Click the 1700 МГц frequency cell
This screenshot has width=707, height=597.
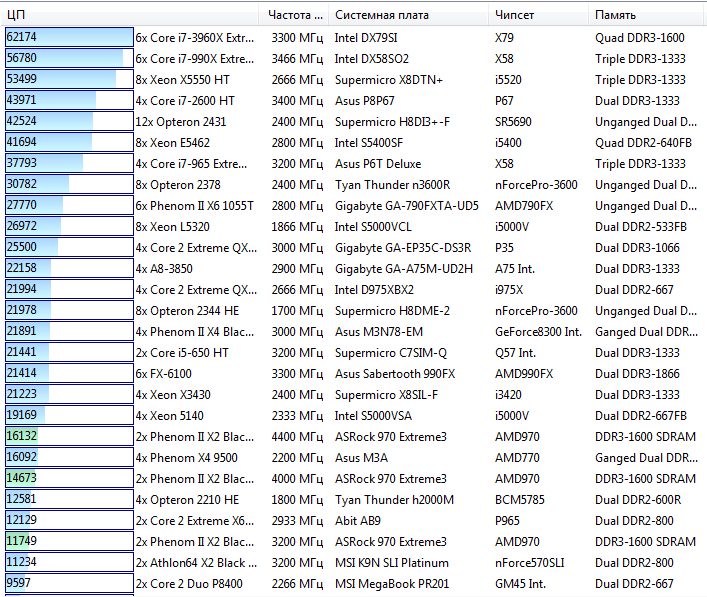297,311
